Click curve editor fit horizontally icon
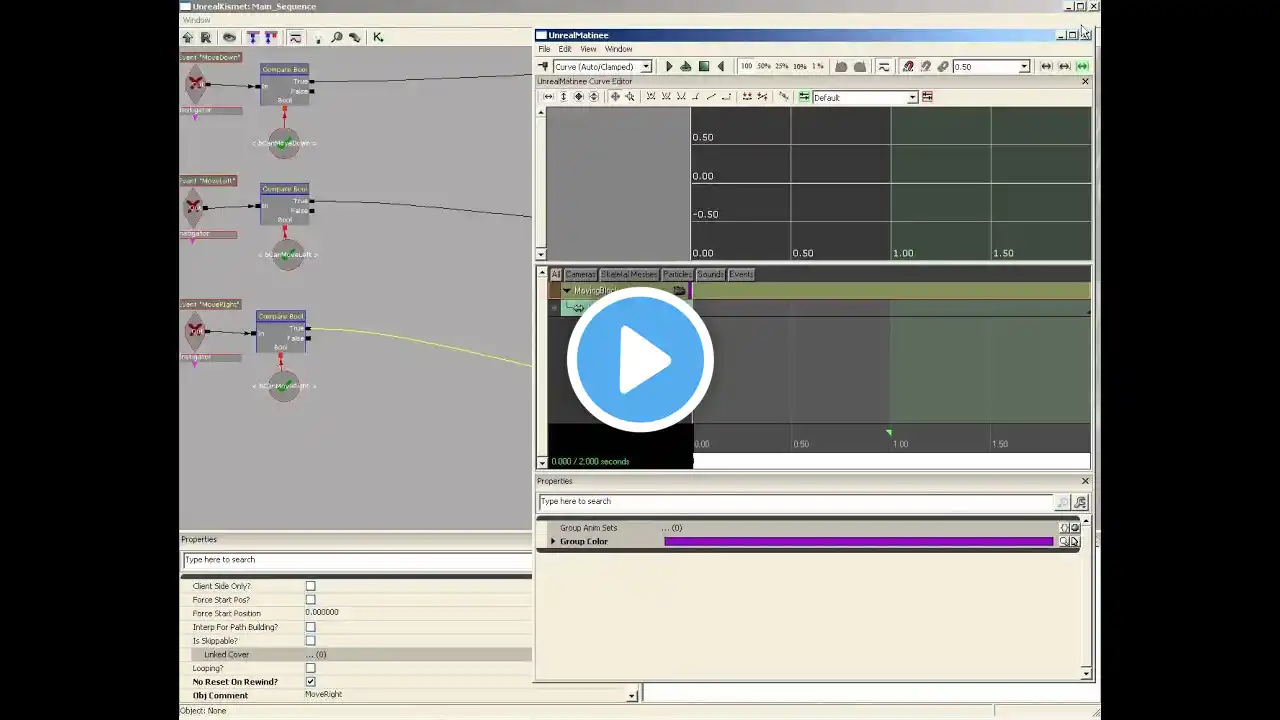 (x=548, y=97)
